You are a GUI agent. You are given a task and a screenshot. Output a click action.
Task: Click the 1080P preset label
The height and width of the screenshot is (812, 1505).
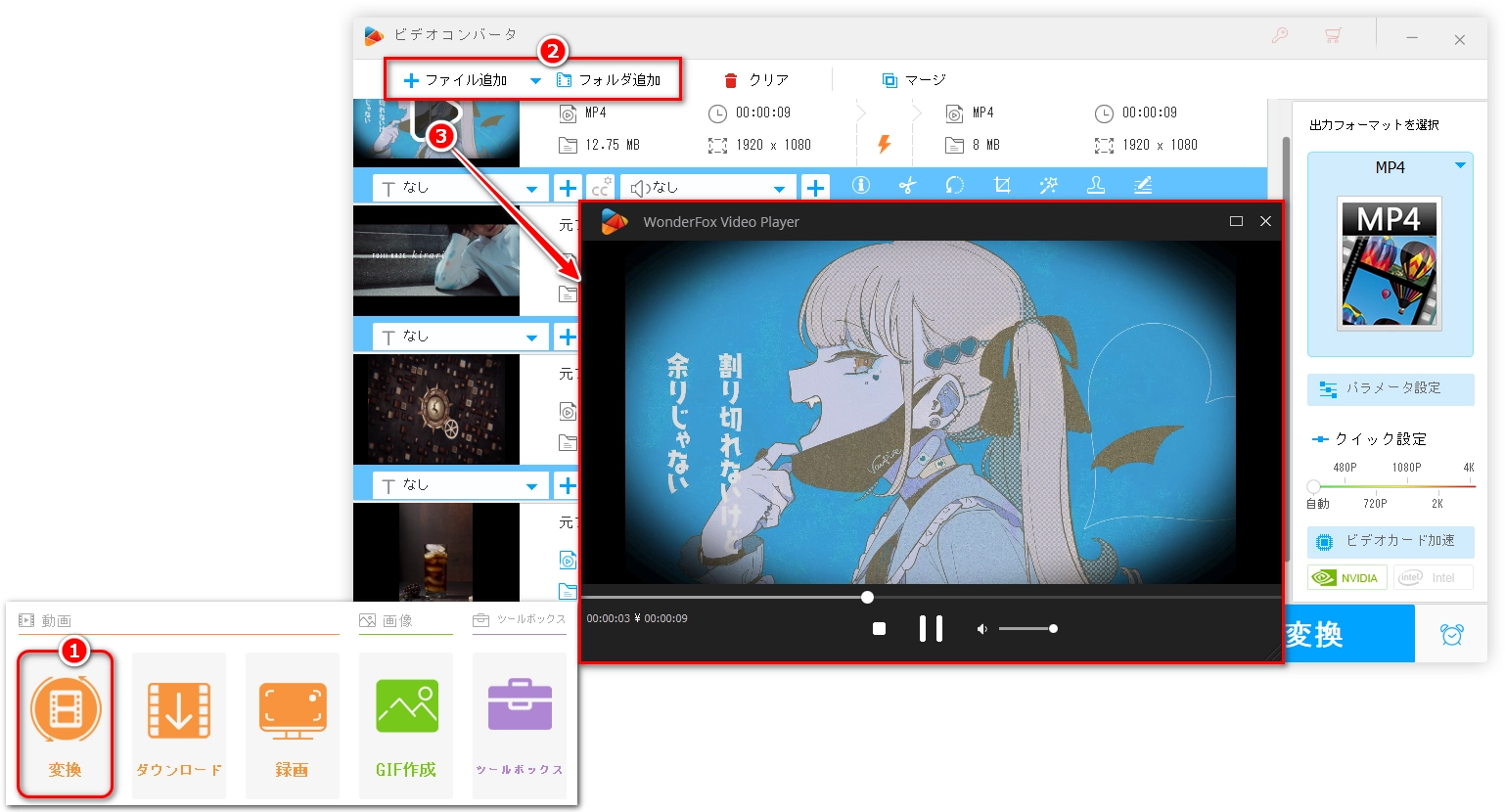tap(1406, 468)
